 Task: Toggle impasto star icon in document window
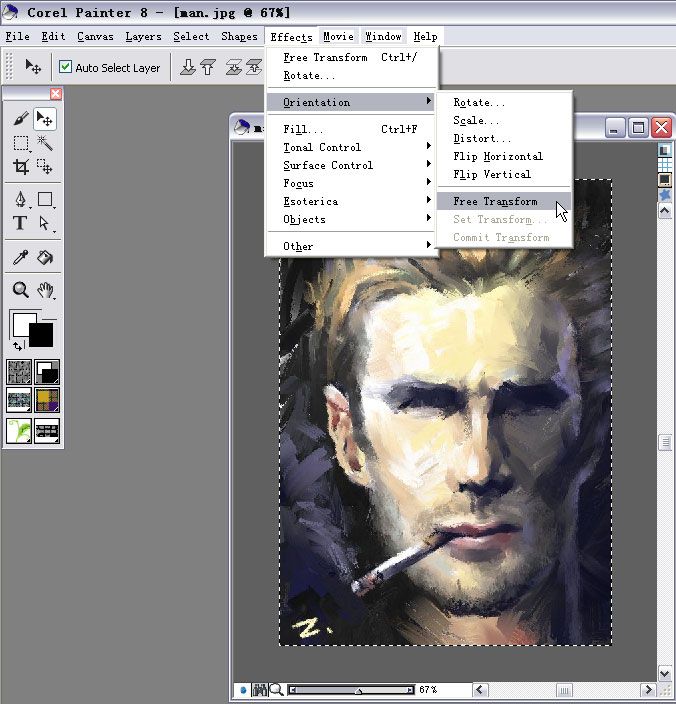pyautogui.click(x=665, y=195)
